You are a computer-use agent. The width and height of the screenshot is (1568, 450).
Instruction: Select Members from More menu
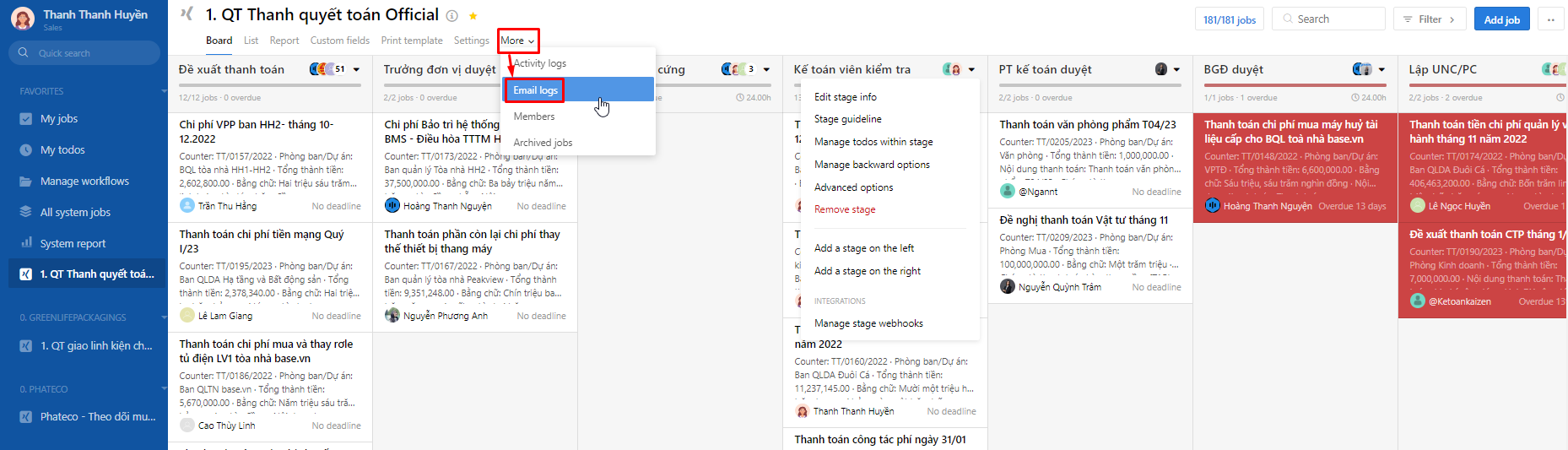point(578,117)
